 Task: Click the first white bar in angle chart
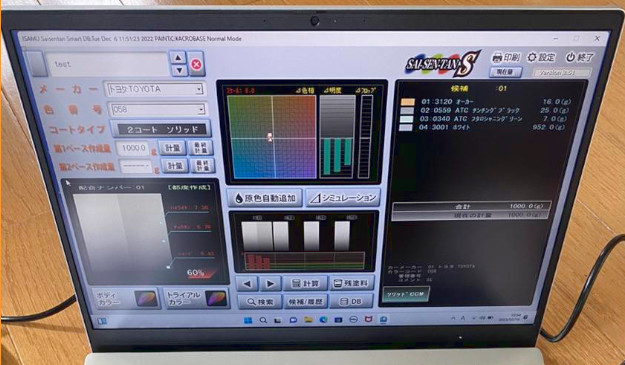tap(257, 236)
